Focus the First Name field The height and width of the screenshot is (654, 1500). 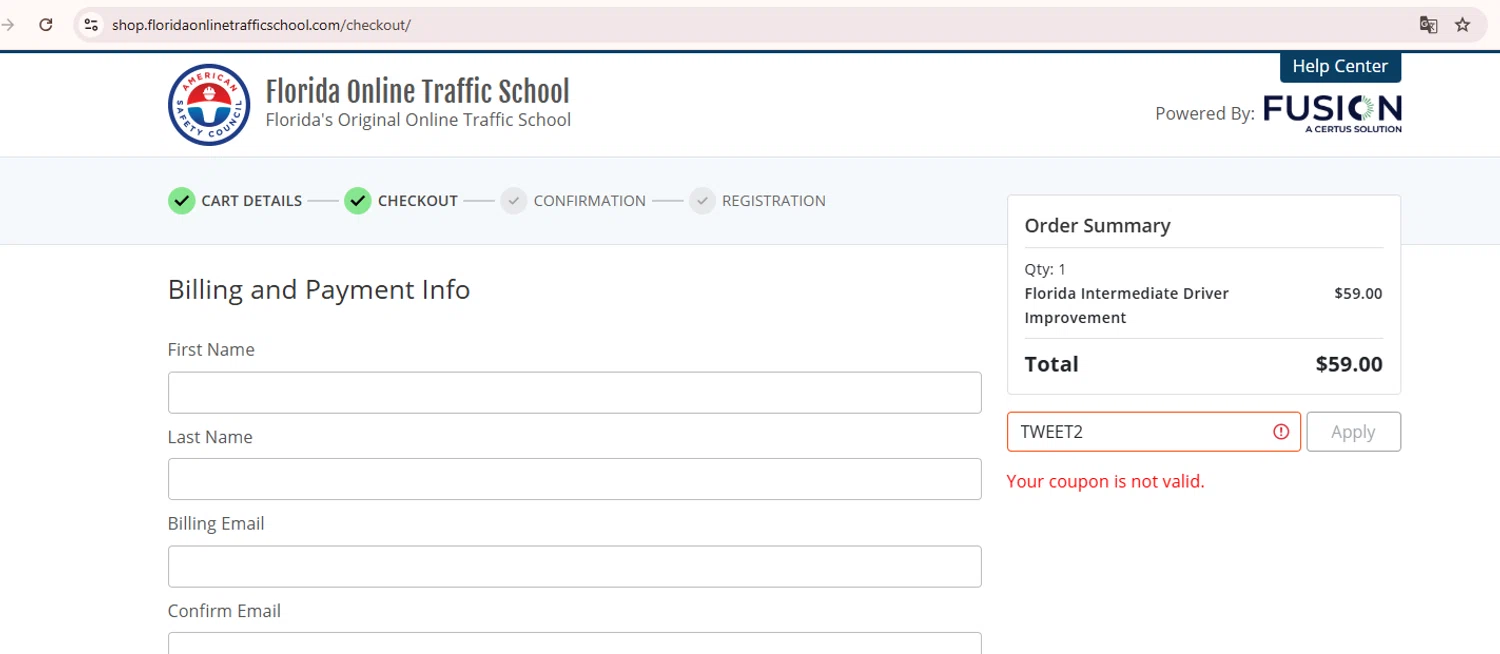575,393
